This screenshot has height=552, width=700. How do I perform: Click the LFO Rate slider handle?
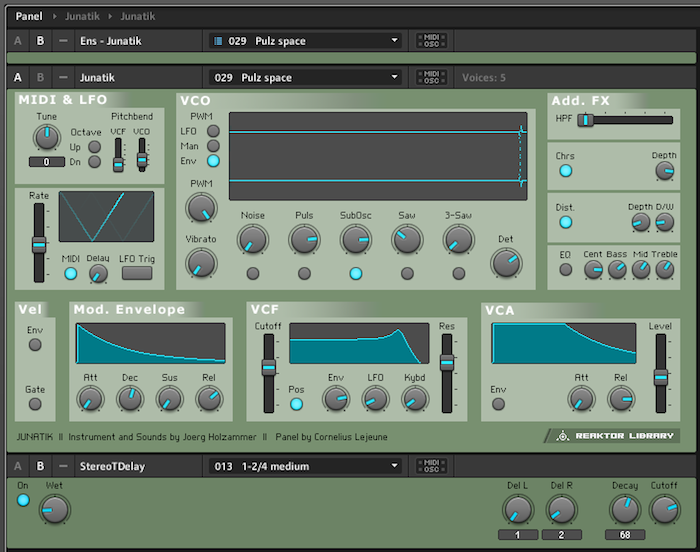tap(39, 245)
